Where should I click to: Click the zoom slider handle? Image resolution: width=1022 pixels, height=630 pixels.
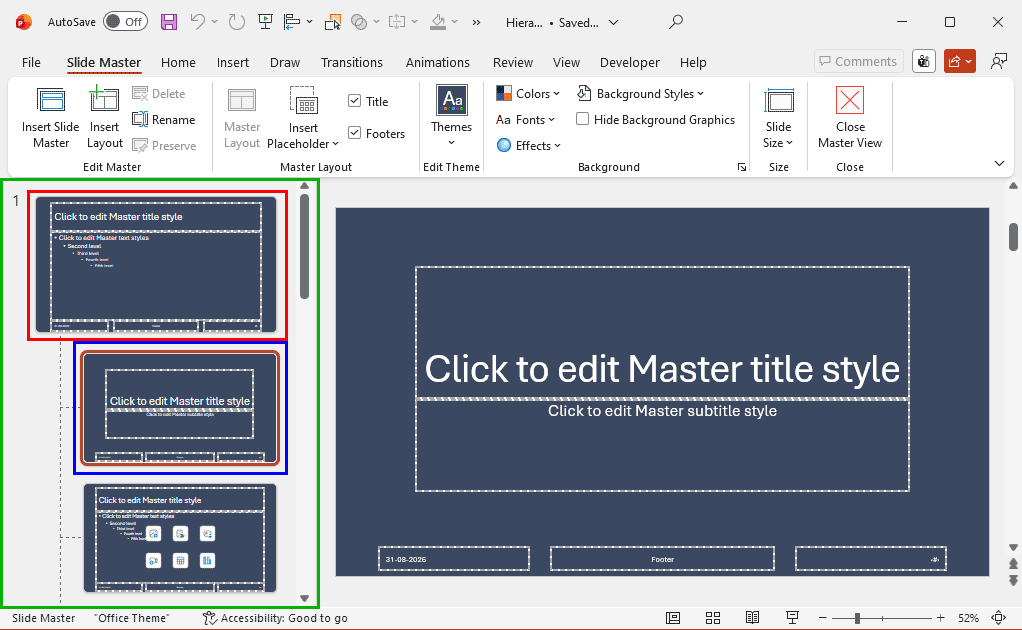click(x=857, y=618)
